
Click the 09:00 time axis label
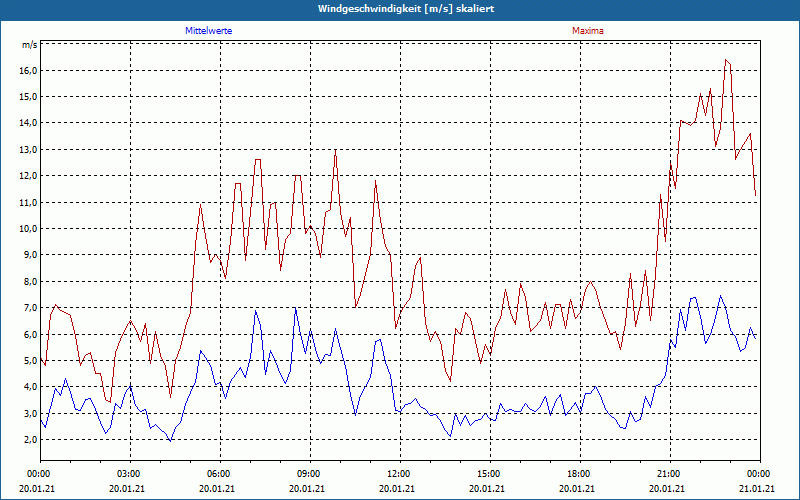tap(310, 474)
